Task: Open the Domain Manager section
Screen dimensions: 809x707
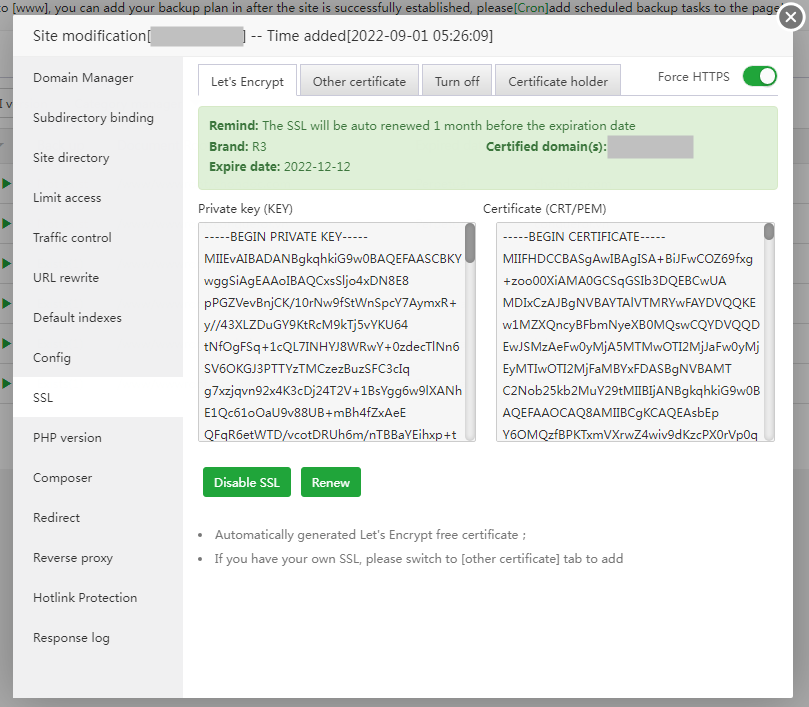Action: click(84, 77)
